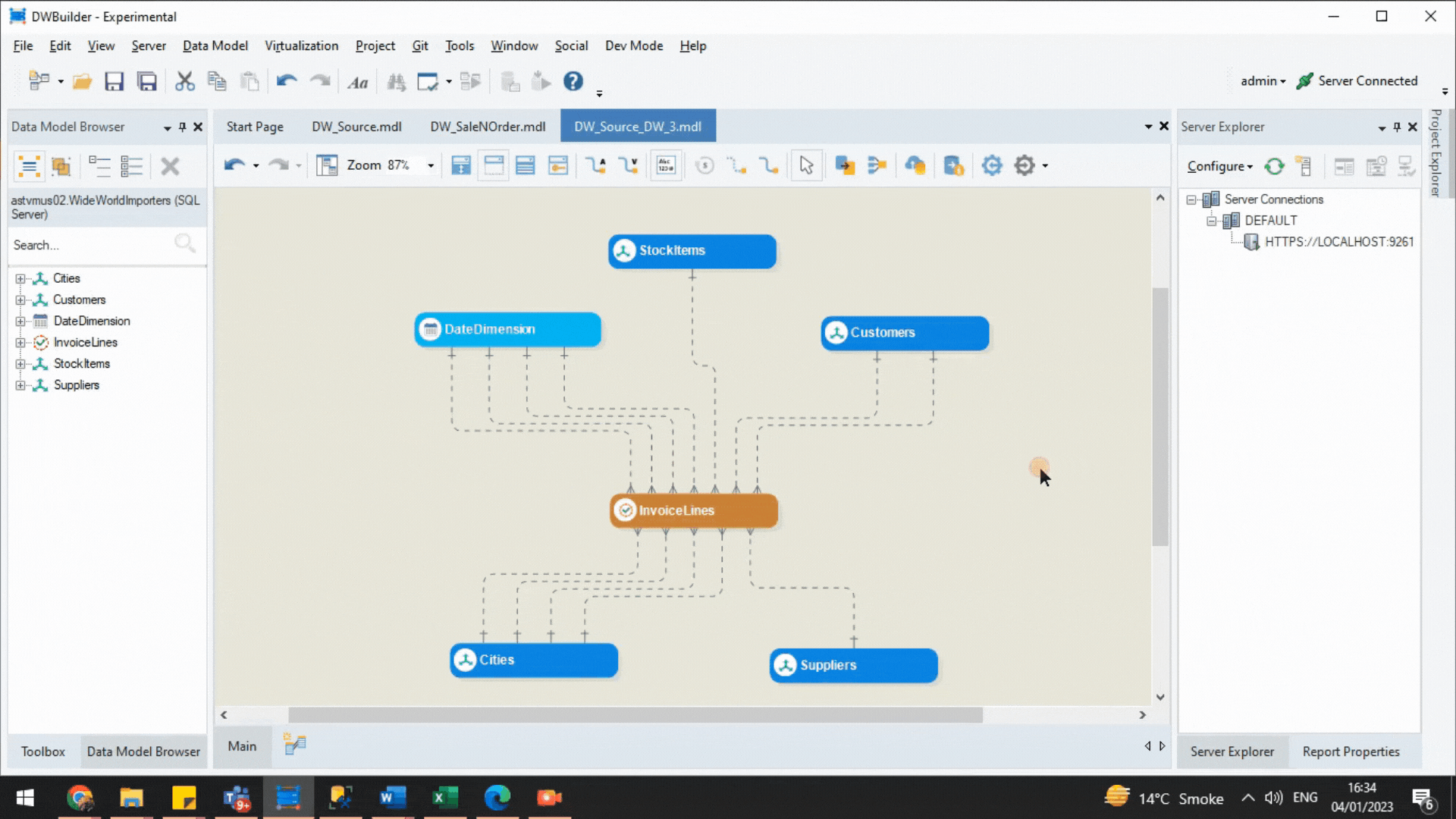This screenshot has width=1456, height=819.
Task: Click the Cut scissors icon
Action: coord(184,81)
